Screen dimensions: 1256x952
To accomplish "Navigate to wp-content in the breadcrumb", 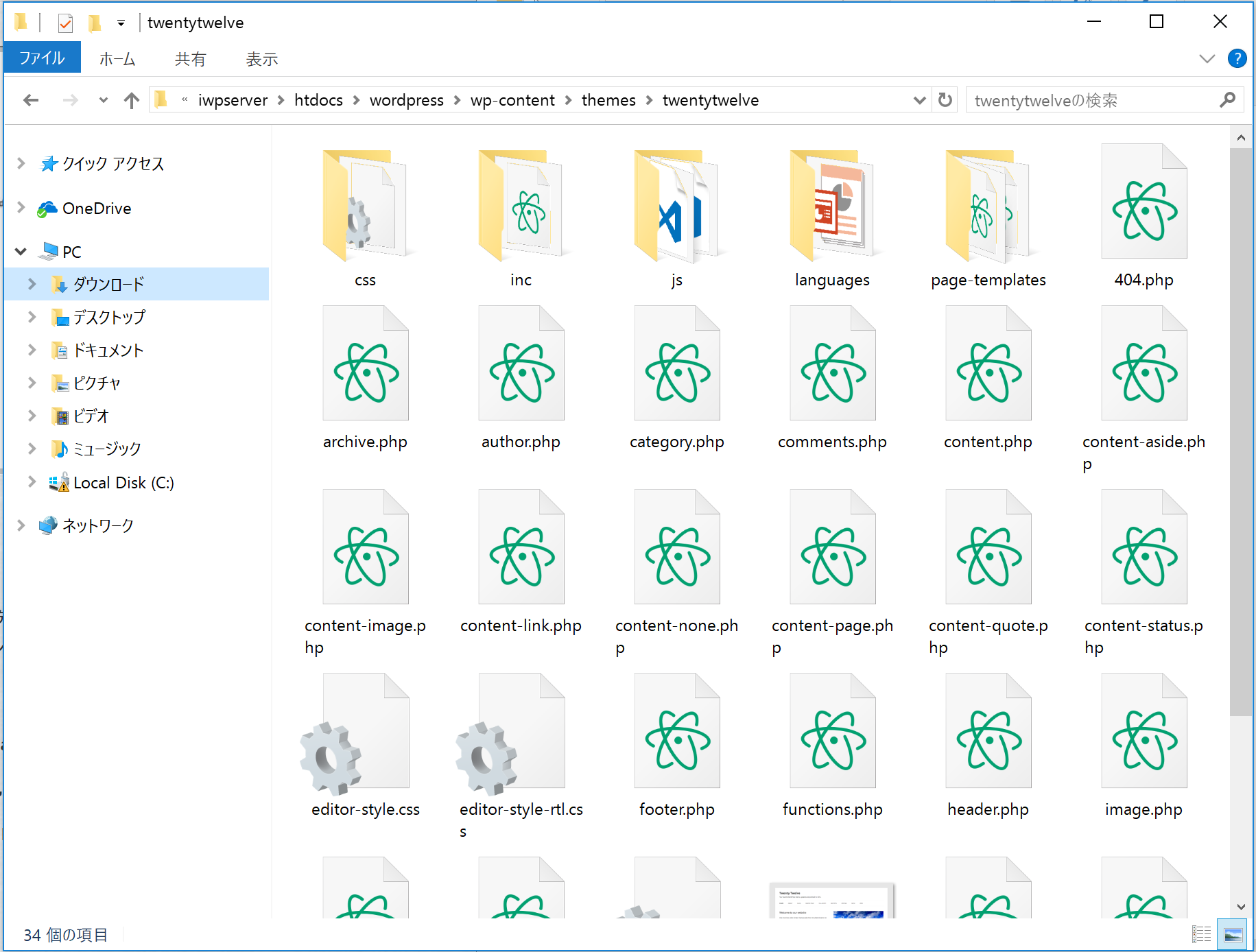I will pos(512,100).
